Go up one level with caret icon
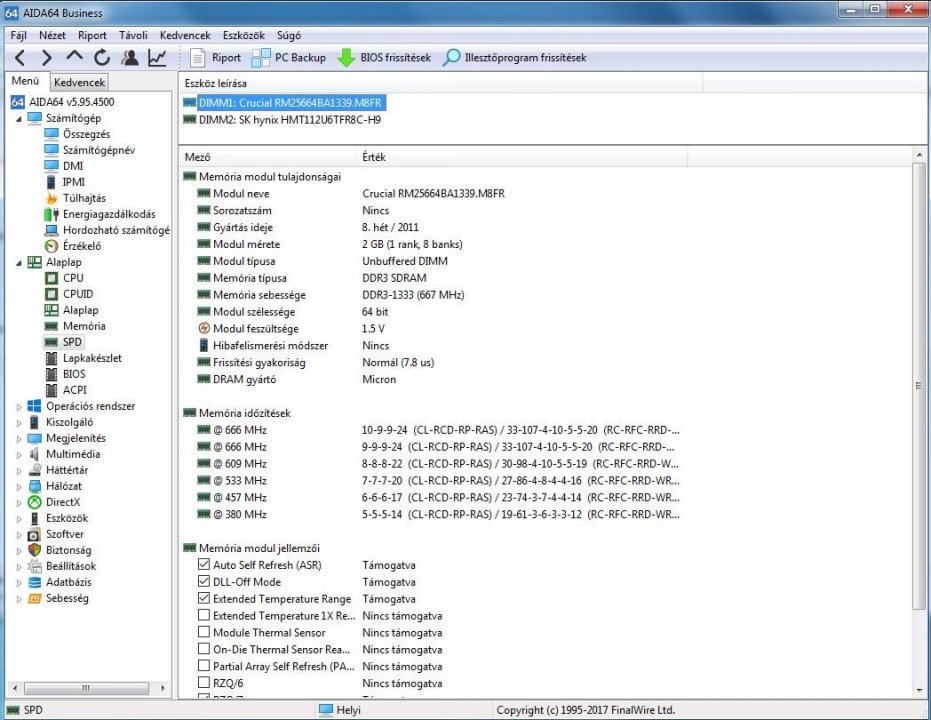Image resolution: width=931 pixels, height=720 pixels. pos(74,56)
